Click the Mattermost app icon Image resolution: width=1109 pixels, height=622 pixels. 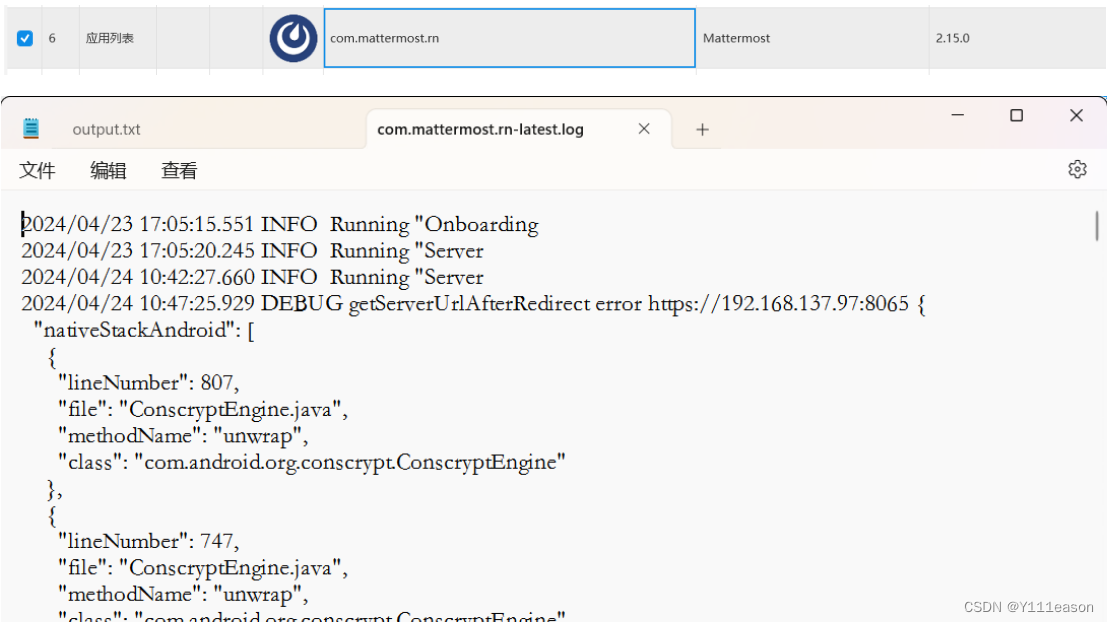(x=293, y=38)
